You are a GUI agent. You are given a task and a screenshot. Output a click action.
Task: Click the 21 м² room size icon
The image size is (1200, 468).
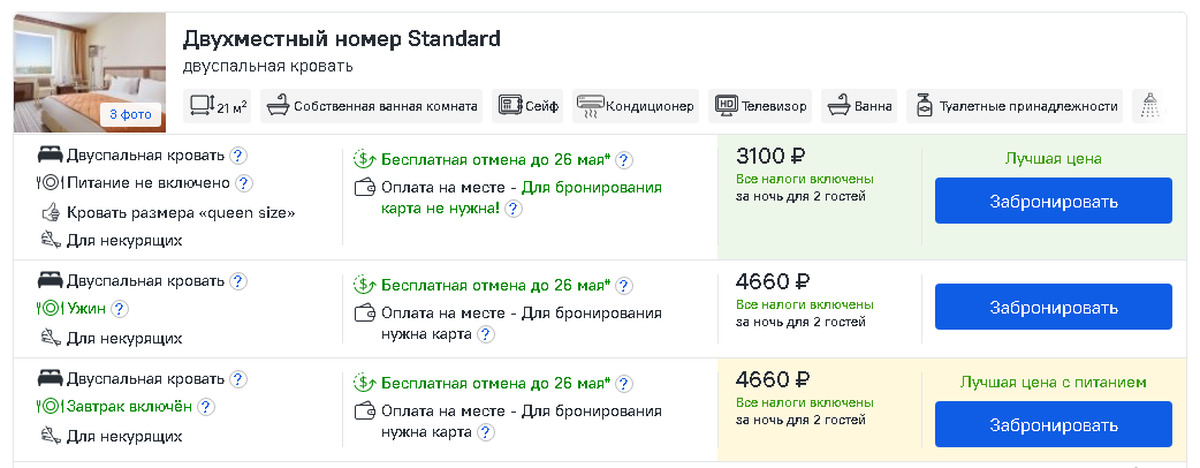(202, 106)
